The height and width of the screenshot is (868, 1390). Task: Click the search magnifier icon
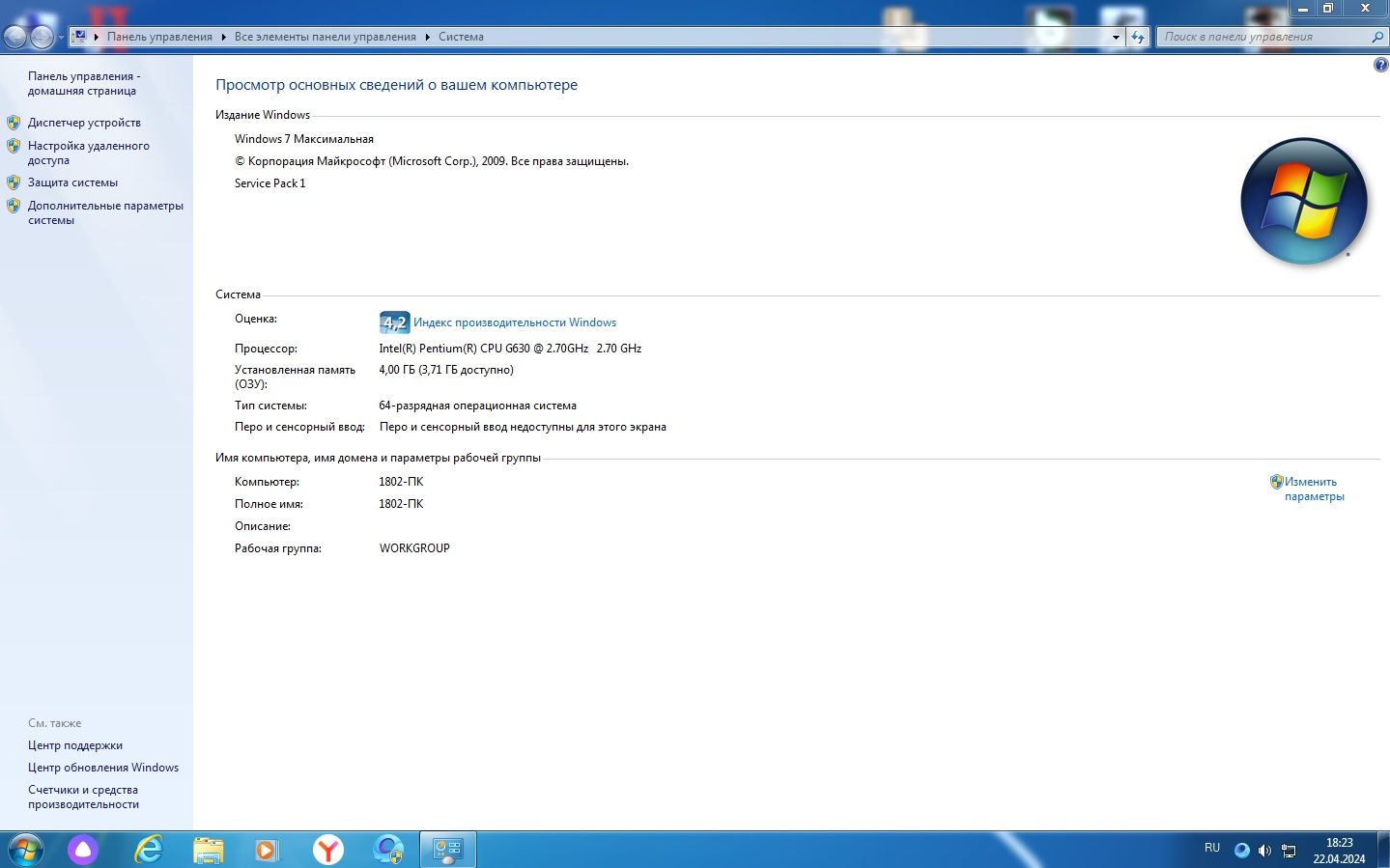[x=1377, y=37]
